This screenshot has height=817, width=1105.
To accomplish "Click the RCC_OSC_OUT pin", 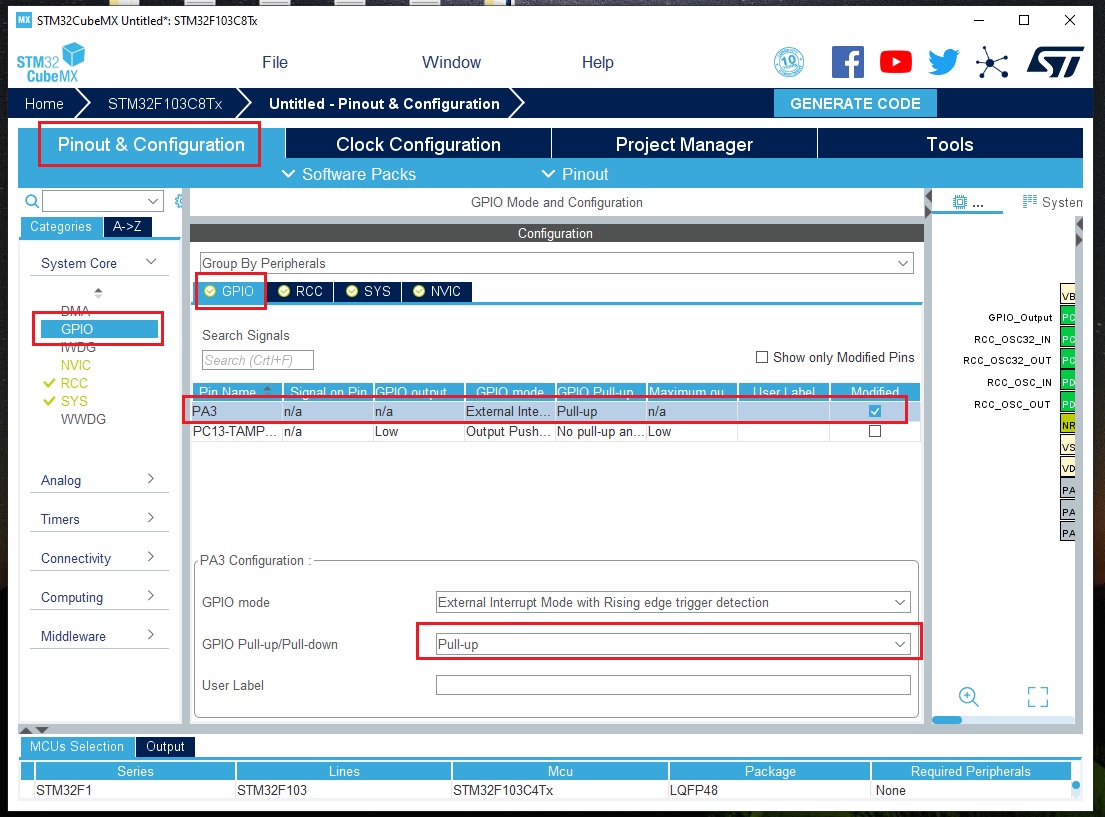I will point(1068,404).
